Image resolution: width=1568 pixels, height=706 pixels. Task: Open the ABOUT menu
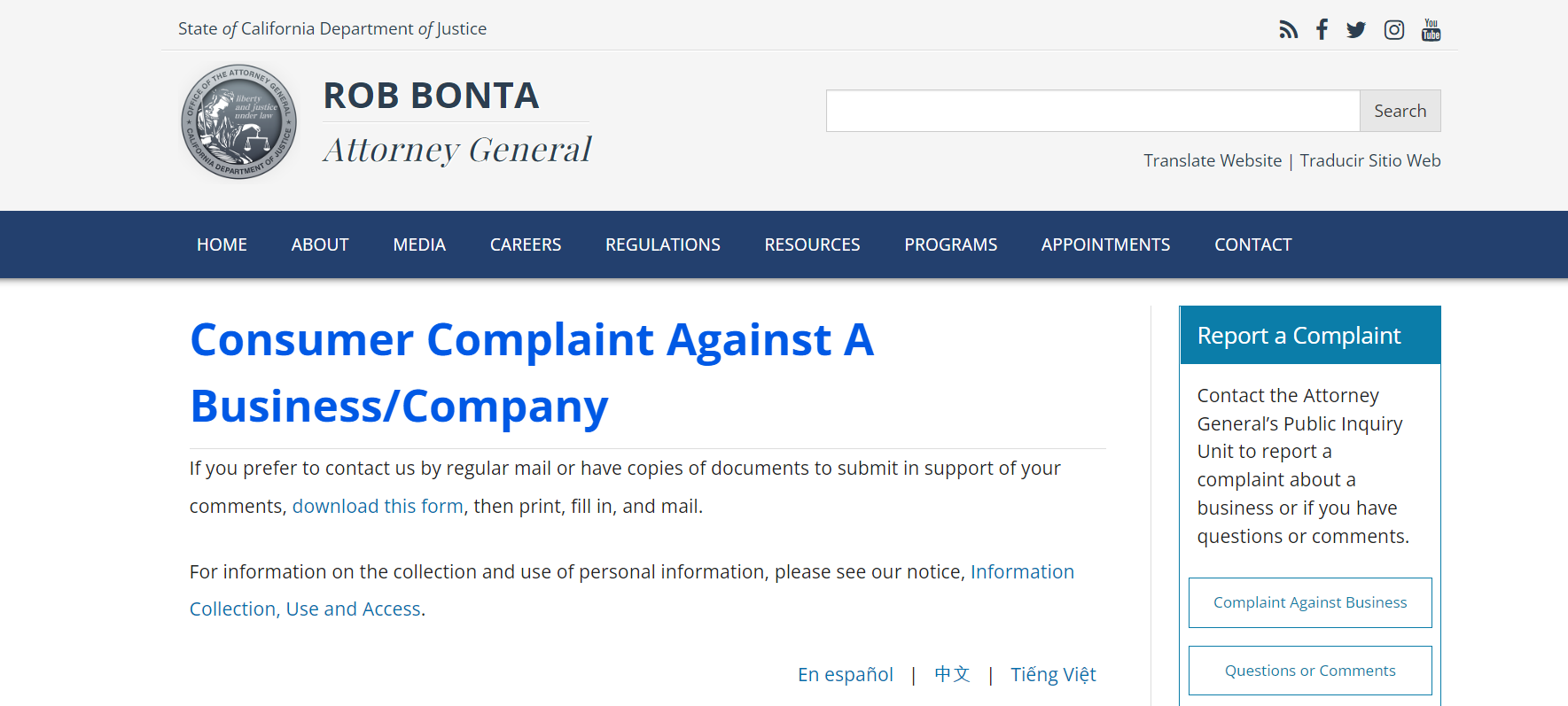point(320,244)
